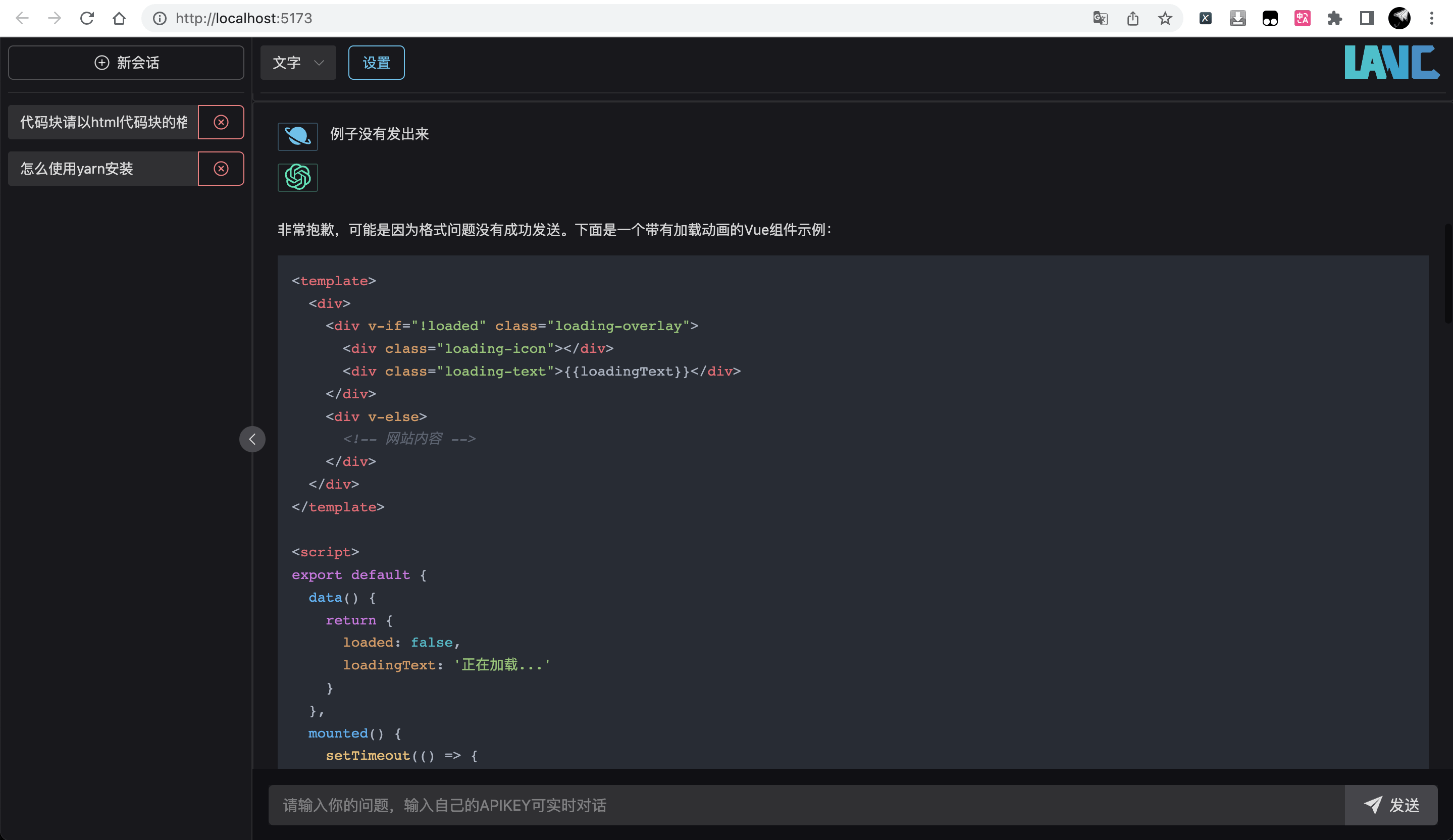Image resolution: width=1453 pixels, height=840 pixels.
Task: Open the extensions puzzle menu
Action: point(1335,19)
